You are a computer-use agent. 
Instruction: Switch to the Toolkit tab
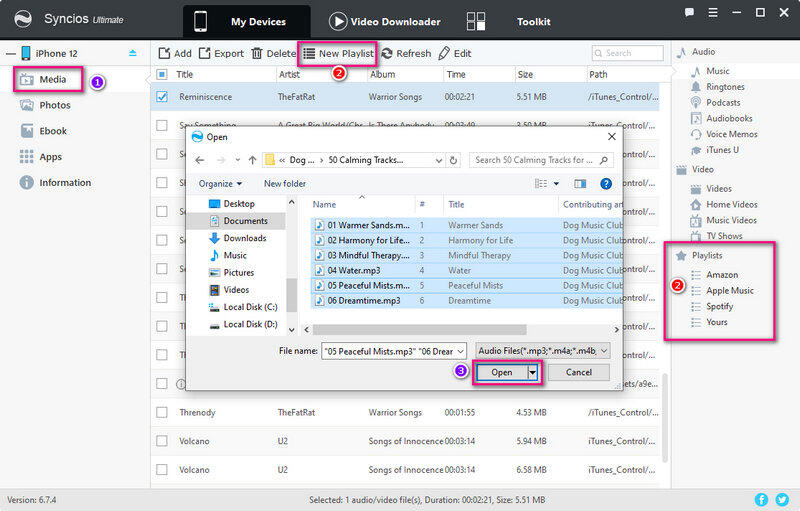point(530,21)
